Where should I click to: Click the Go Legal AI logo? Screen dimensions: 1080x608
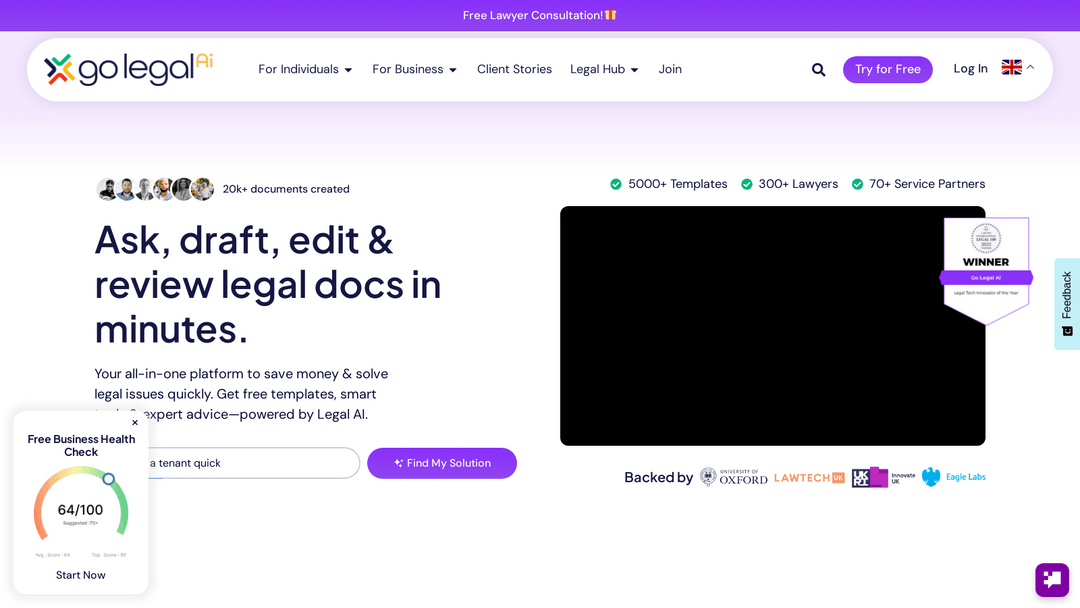[x=129, y=69]
